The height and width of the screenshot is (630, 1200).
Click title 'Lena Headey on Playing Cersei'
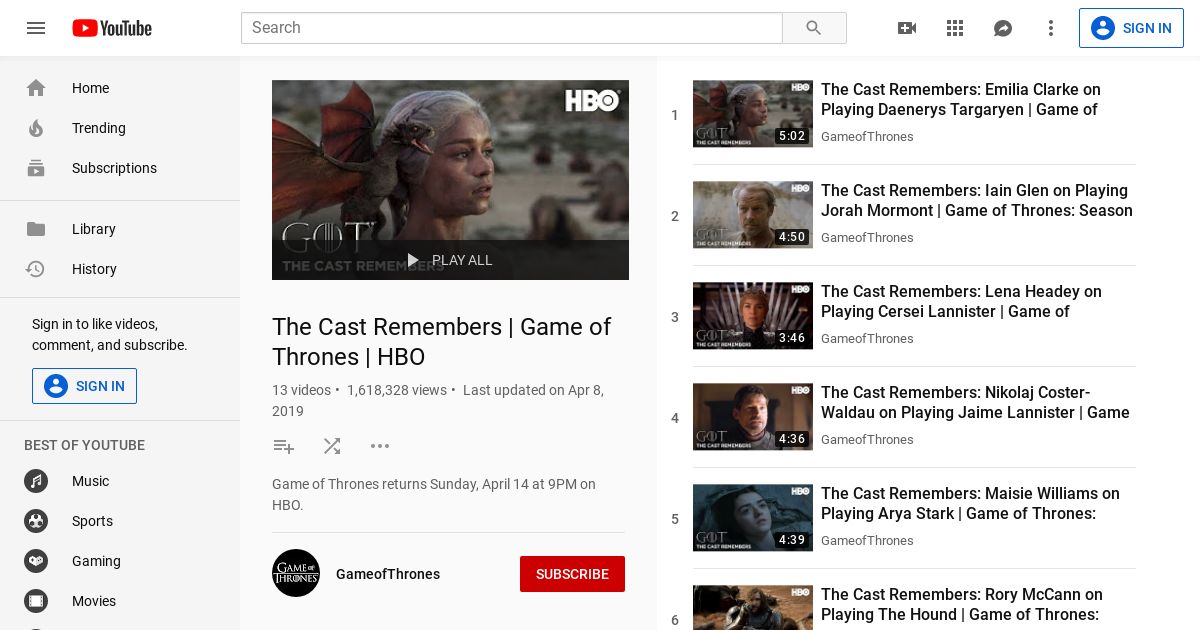coord(961,302)
